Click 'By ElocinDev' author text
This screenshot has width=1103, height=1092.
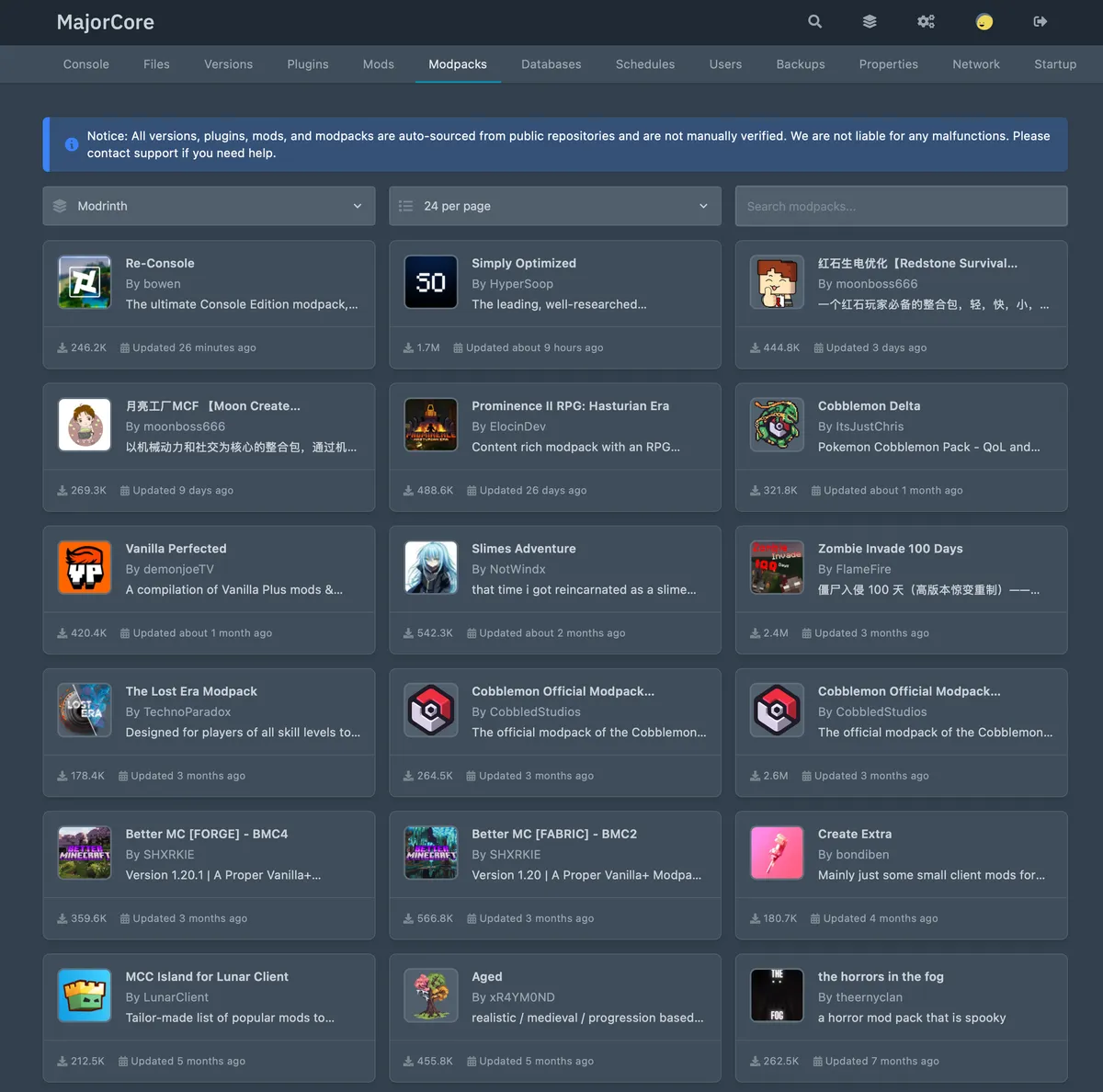(x=509, y=427)
